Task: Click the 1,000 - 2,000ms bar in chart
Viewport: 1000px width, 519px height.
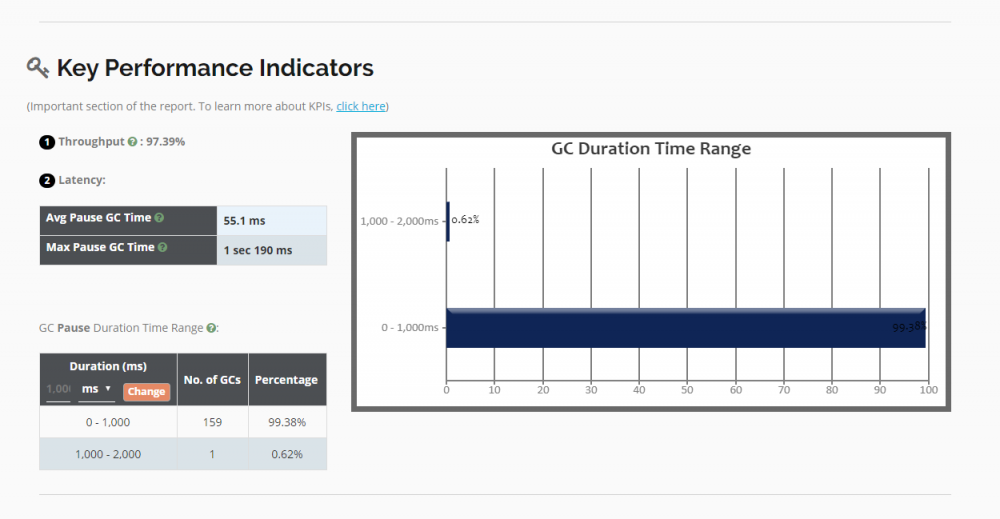Action: [x=448, y=220]
